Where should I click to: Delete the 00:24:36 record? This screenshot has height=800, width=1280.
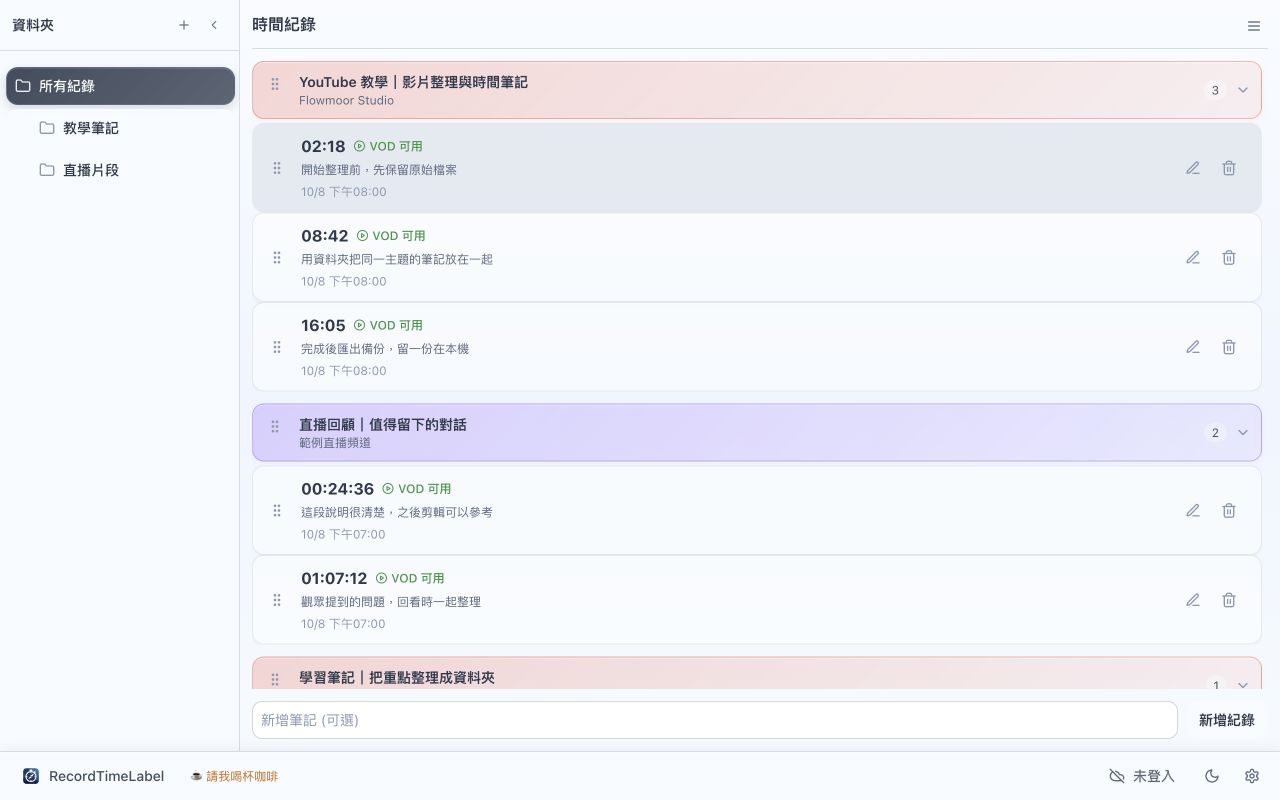click(1229, 510)
